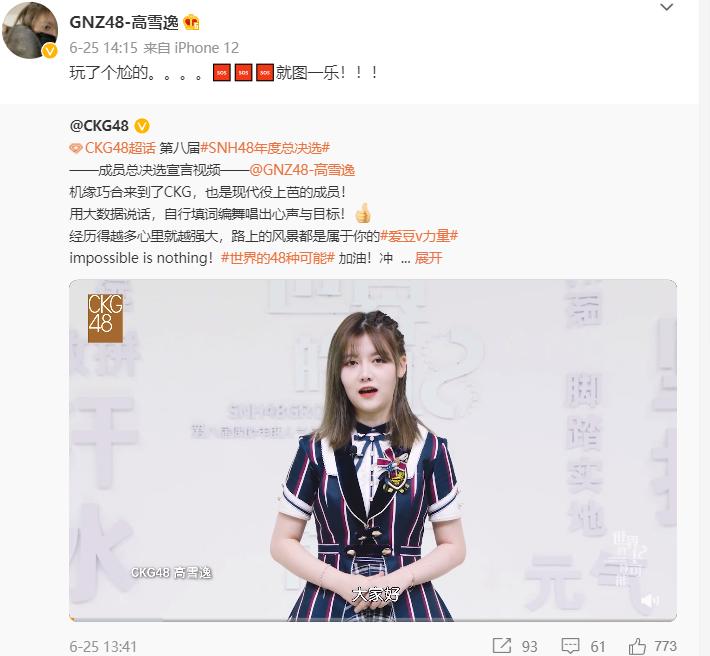Click the @CKG48 account name

pos(99,125)
